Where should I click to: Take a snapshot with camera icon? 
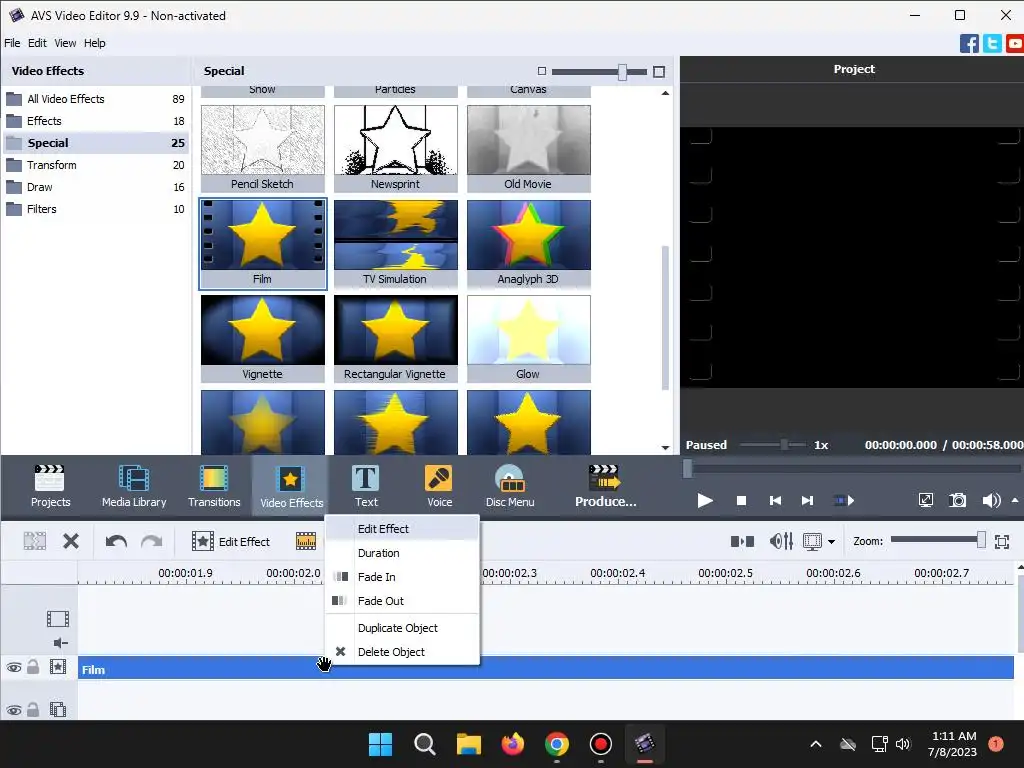957,500
